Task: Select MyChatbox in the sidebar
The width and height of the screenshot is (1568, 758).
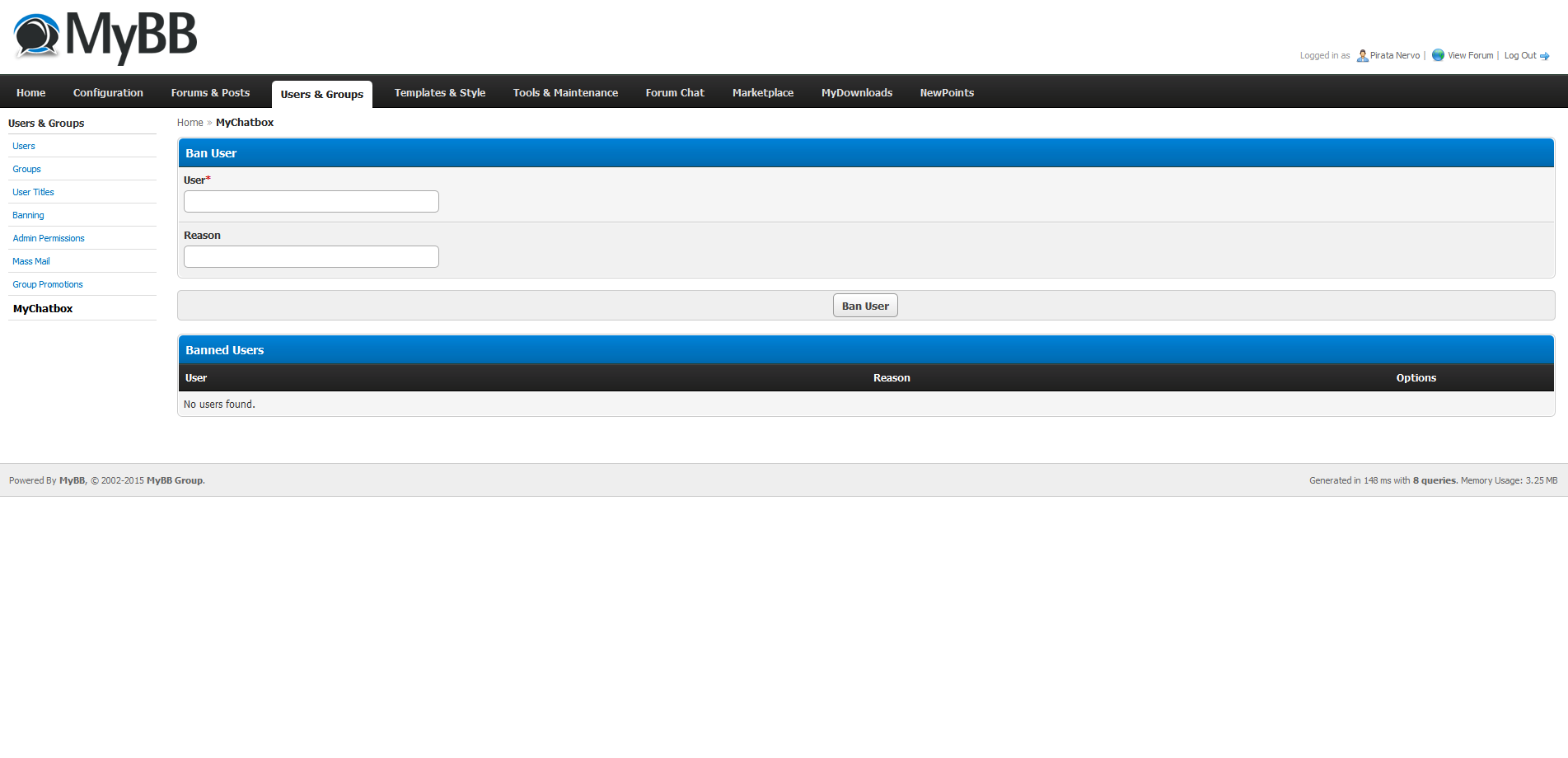Action: tap(43, 308)
